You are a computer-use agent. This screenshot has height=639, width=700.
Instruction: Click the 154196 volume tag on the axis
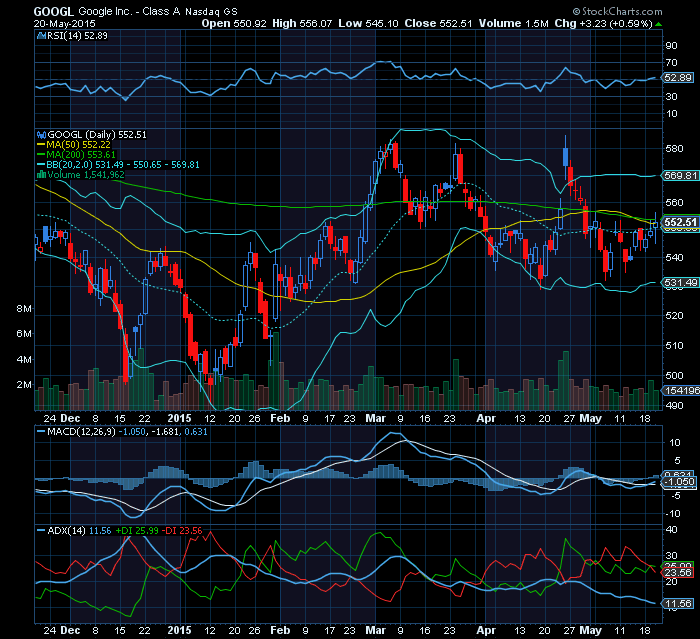681,391
